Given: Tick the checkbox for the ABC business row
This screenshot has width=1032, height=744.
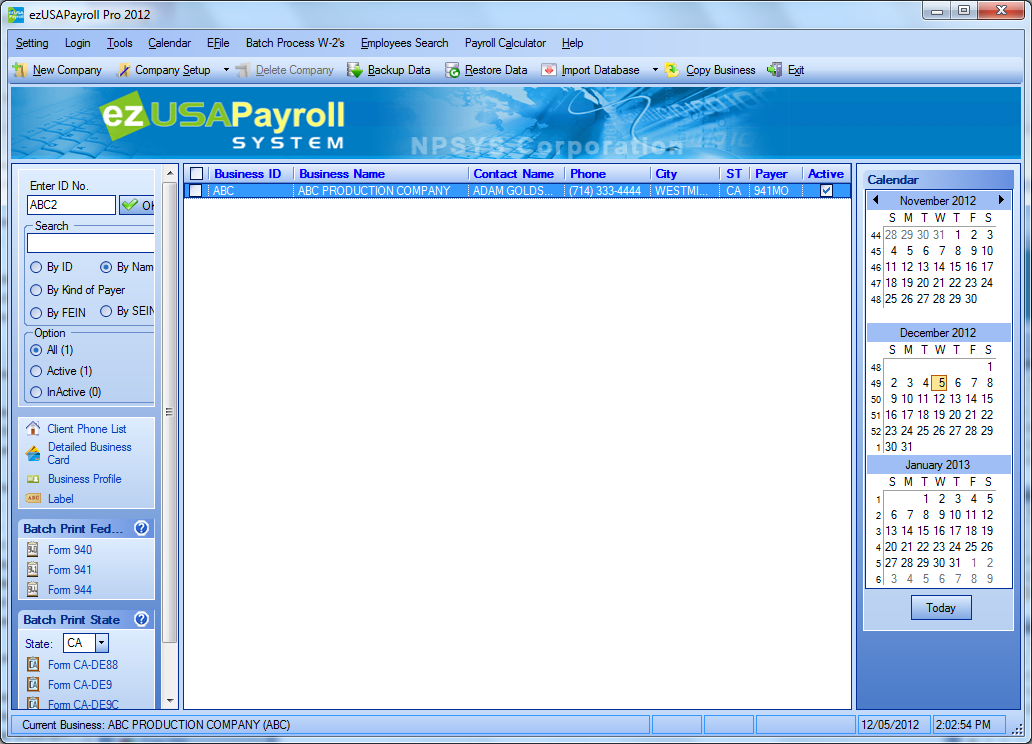Looking at the screenshot, I should tap(196, 190).
